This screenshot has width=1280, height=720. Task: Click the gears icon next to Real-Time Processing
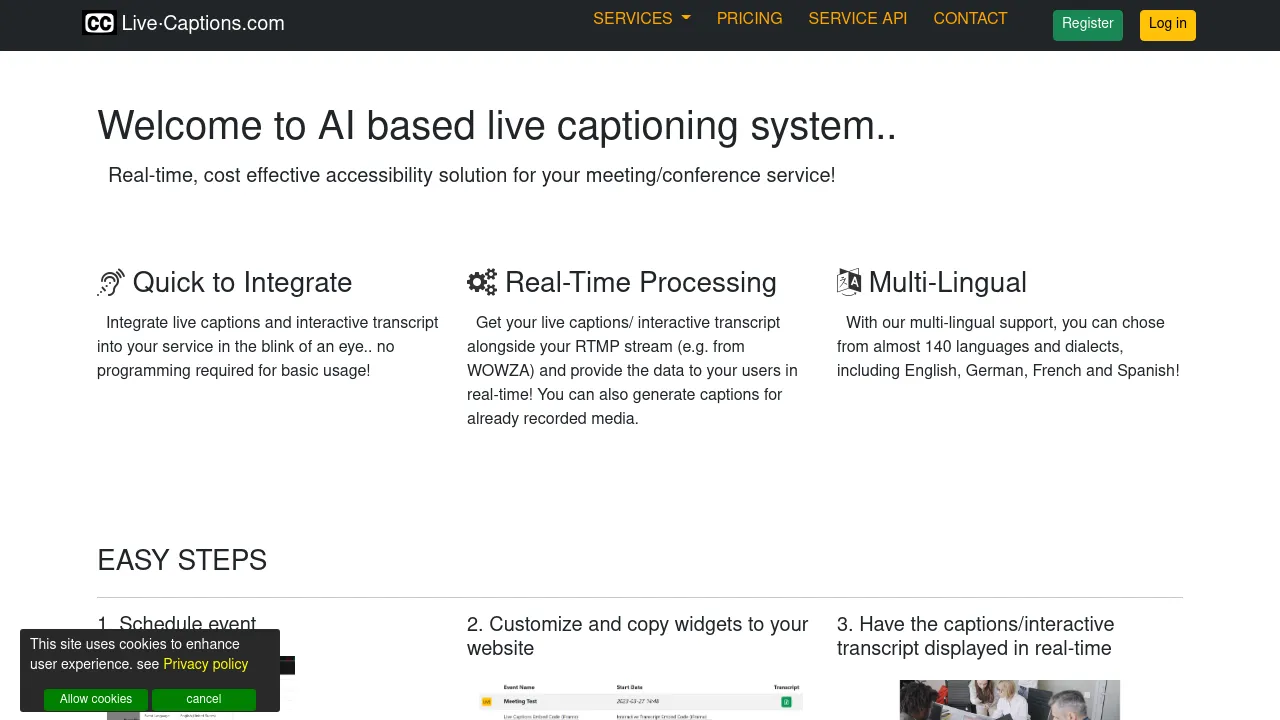[481, 282]
